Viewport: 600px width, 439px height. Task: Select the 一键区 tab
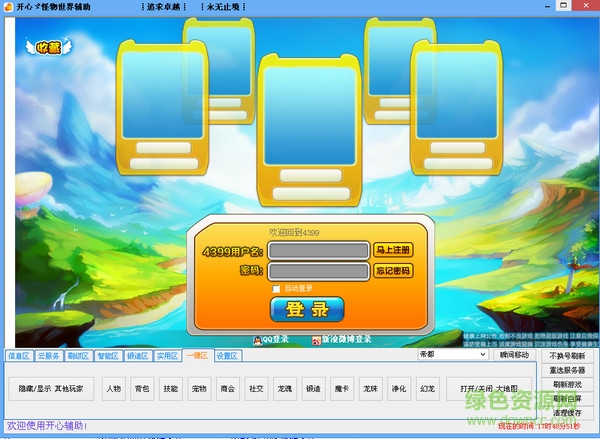pos(197,356)
